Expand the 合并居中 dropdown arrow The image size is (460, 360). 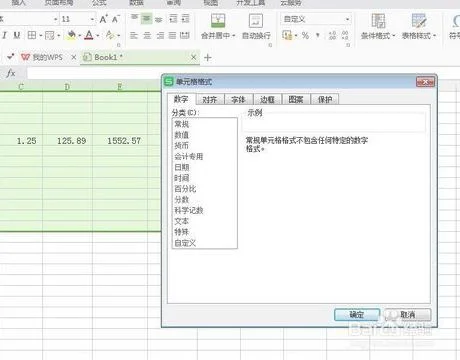click(234, 35)
